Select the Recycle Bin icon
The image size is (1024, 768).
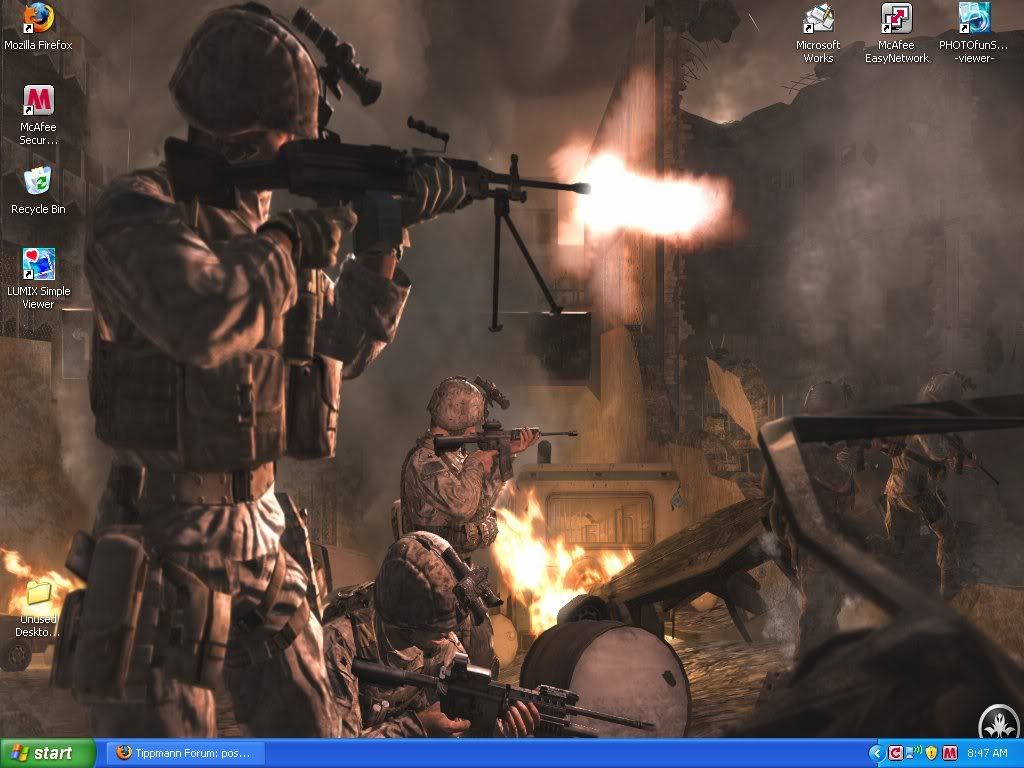tap(38, 182)
